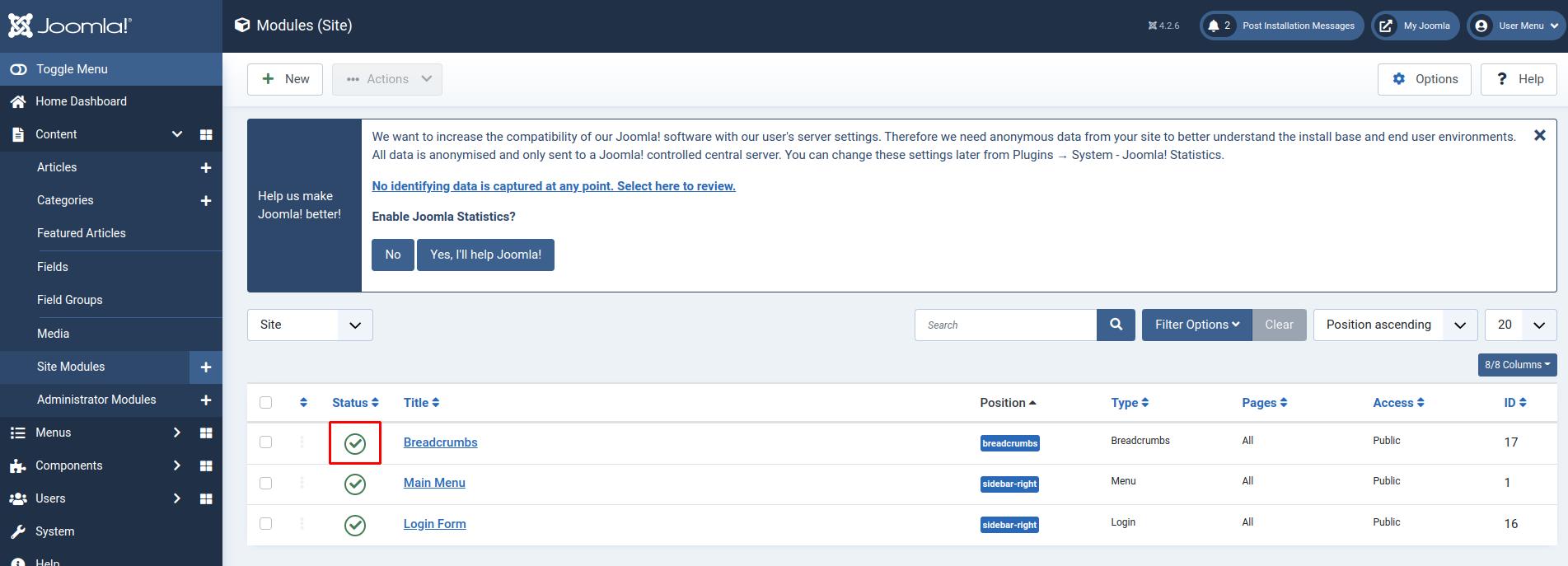The image size is (1568, 566).
Task: Click plus icon beside Site Modules
Action: tap(206, 367)
